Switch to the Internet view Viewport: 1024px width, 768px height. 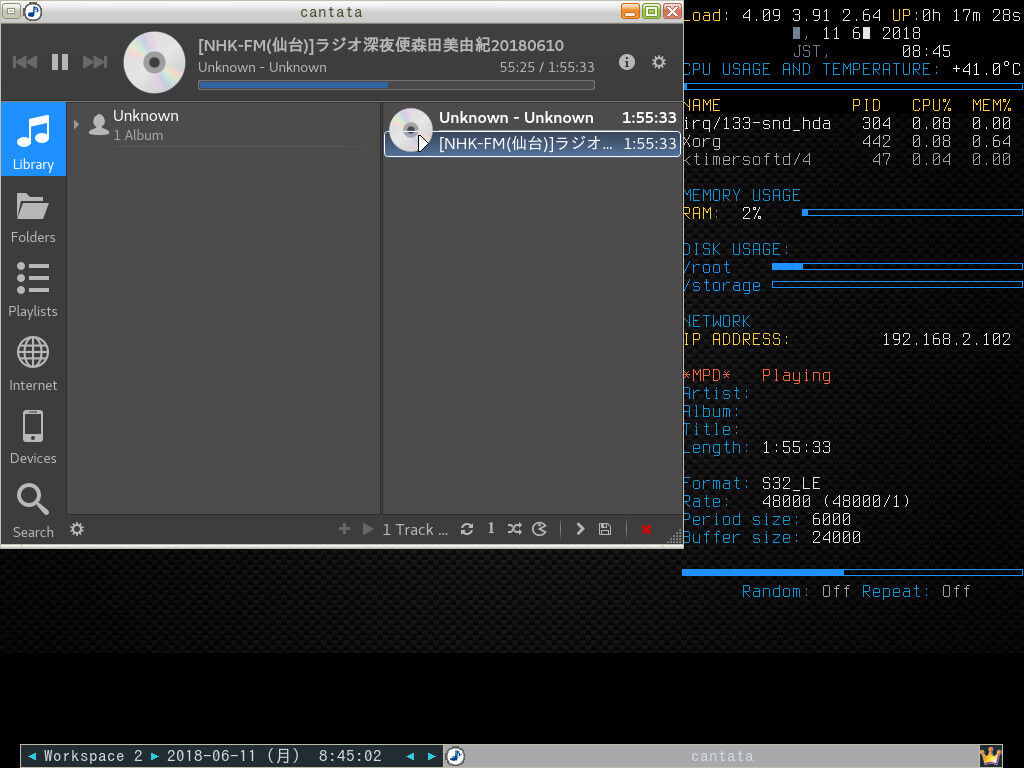(33, 364)
